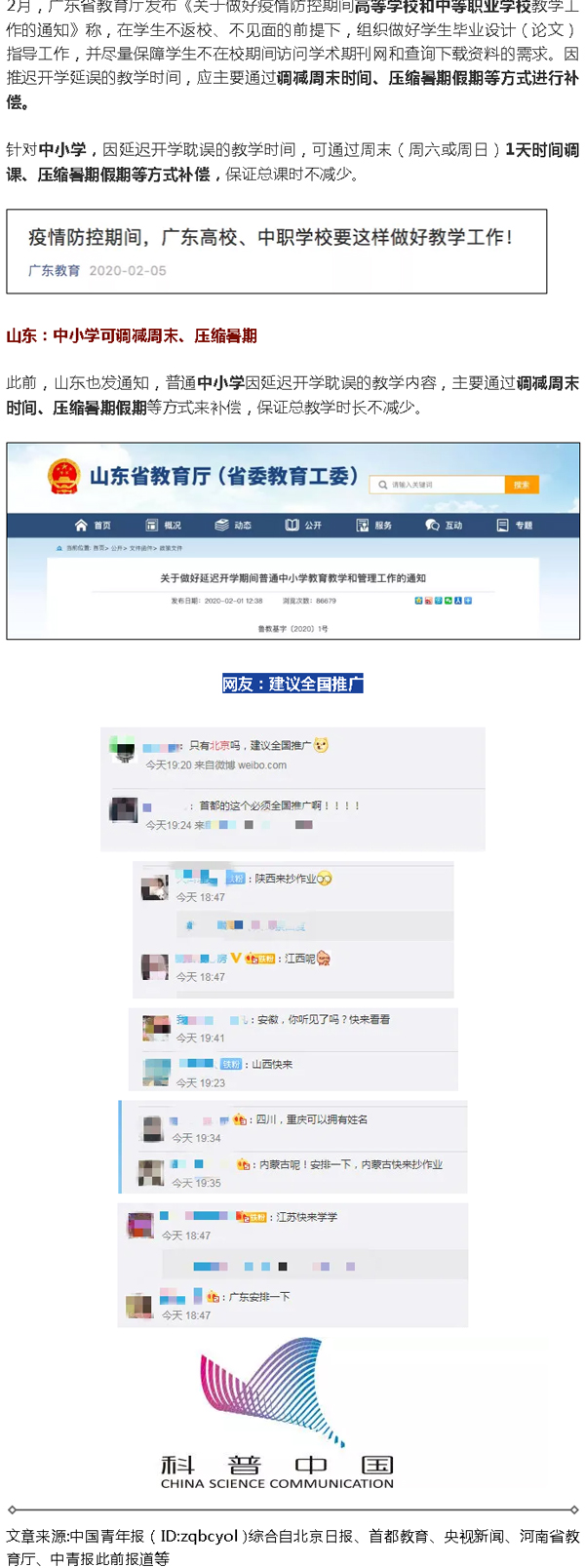Click the share icons row under notice title
The width and height of the screenshot is (585, 1568).
[443, 601]
